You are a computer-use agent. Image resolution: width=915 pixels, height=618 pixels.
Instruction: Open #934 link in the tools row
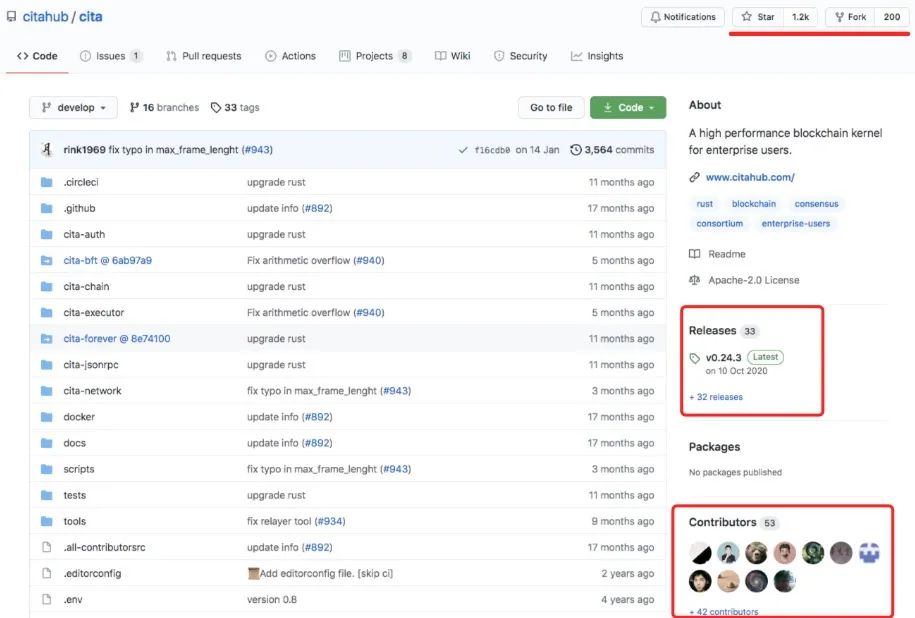pyautogui.click(x=330, y=521)
